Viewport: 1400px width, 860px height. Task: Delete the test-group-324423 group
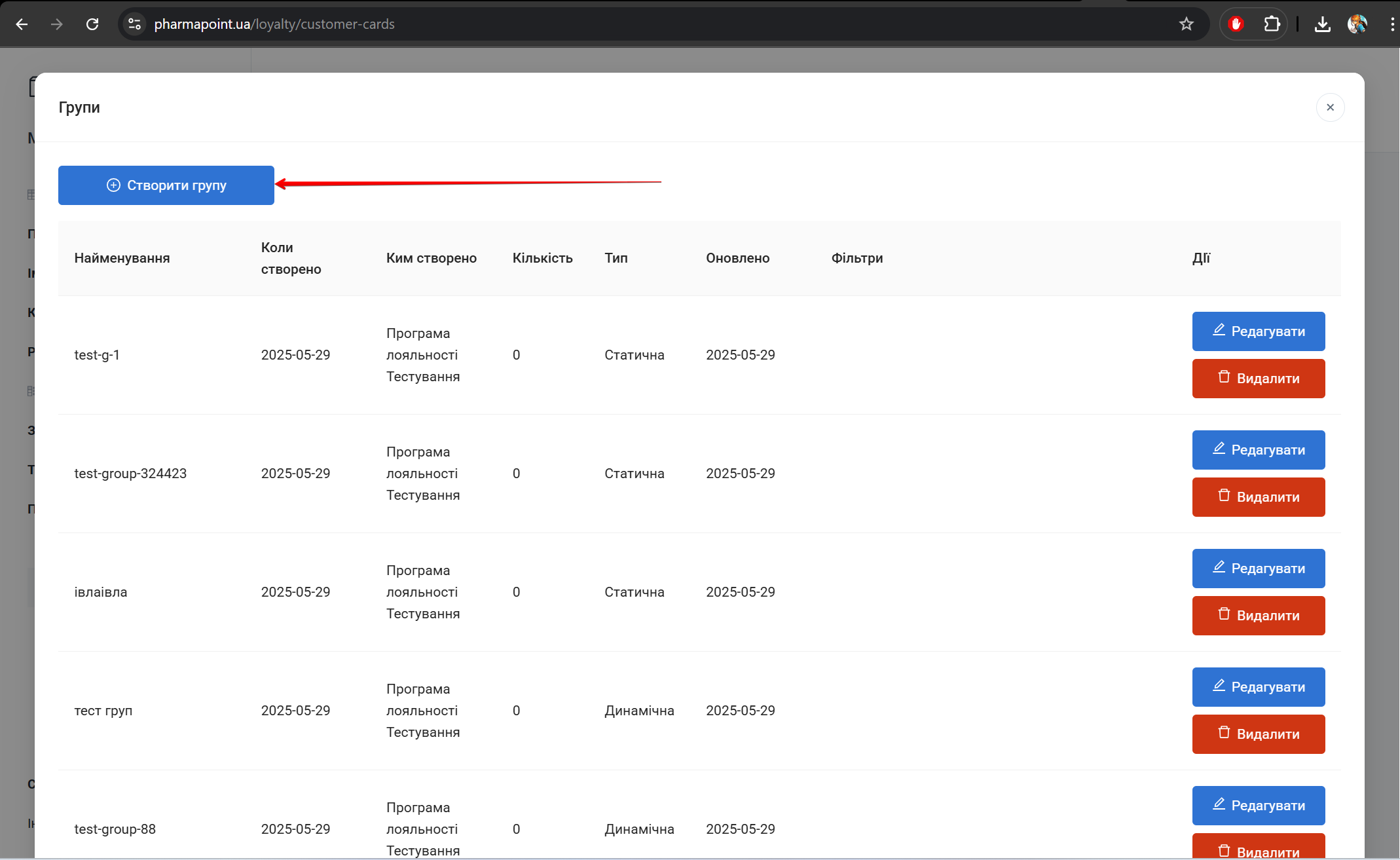1258,497
